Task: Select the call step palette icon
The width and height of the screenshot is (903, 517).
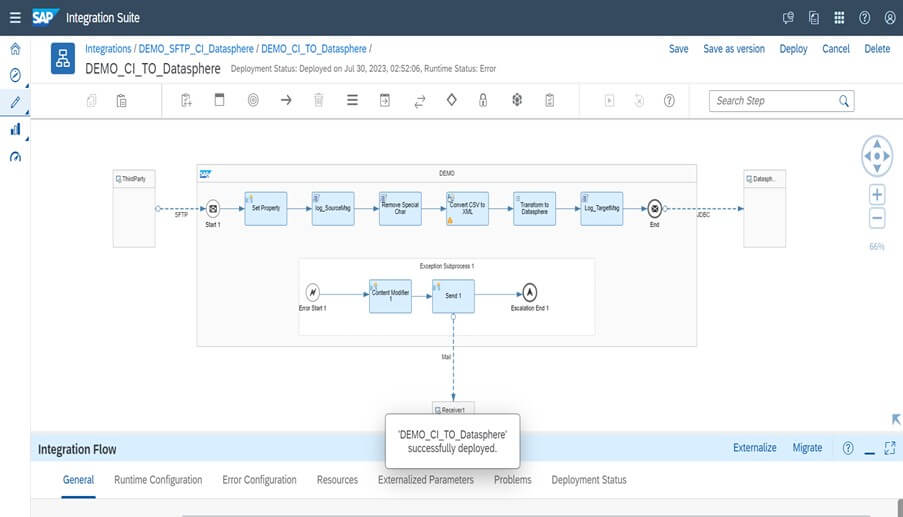Action: coord(385,100)
